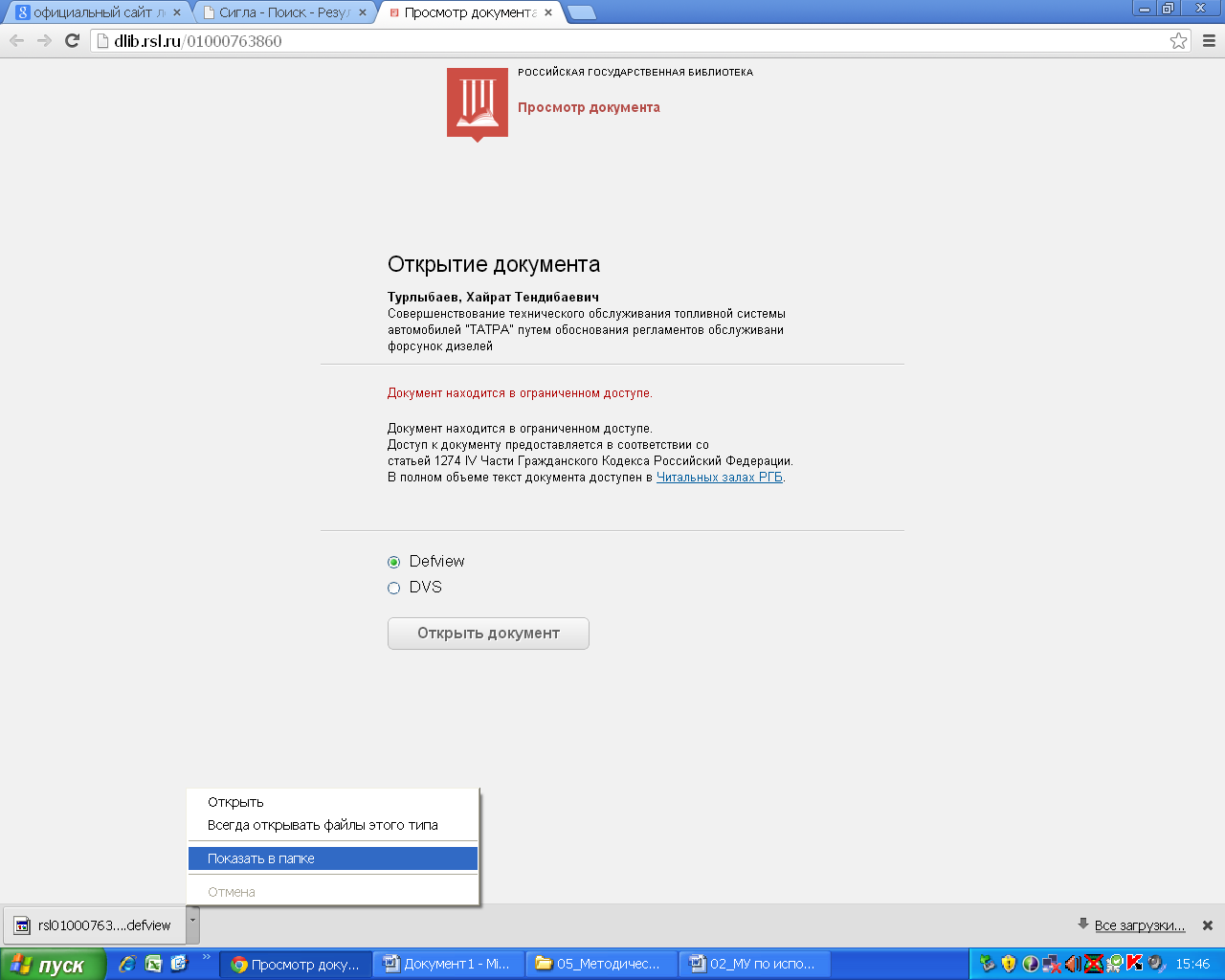Click the 'Открытие документа' heading
The image size is (1225, 980).
coord(494,265)
